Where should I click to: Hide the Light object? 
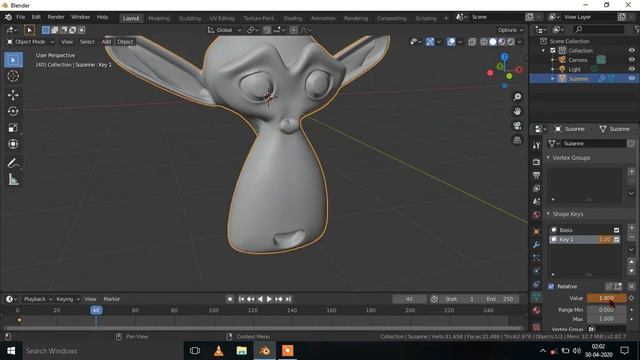[x=631, y=69]
